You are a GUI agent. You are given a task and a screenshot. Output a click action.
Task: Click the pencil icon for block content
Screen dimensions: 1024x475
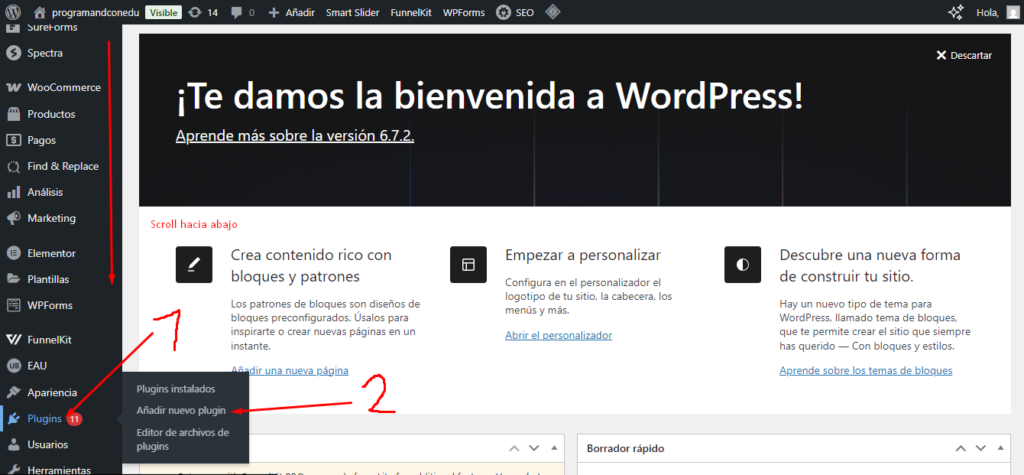tap(194, 265)
